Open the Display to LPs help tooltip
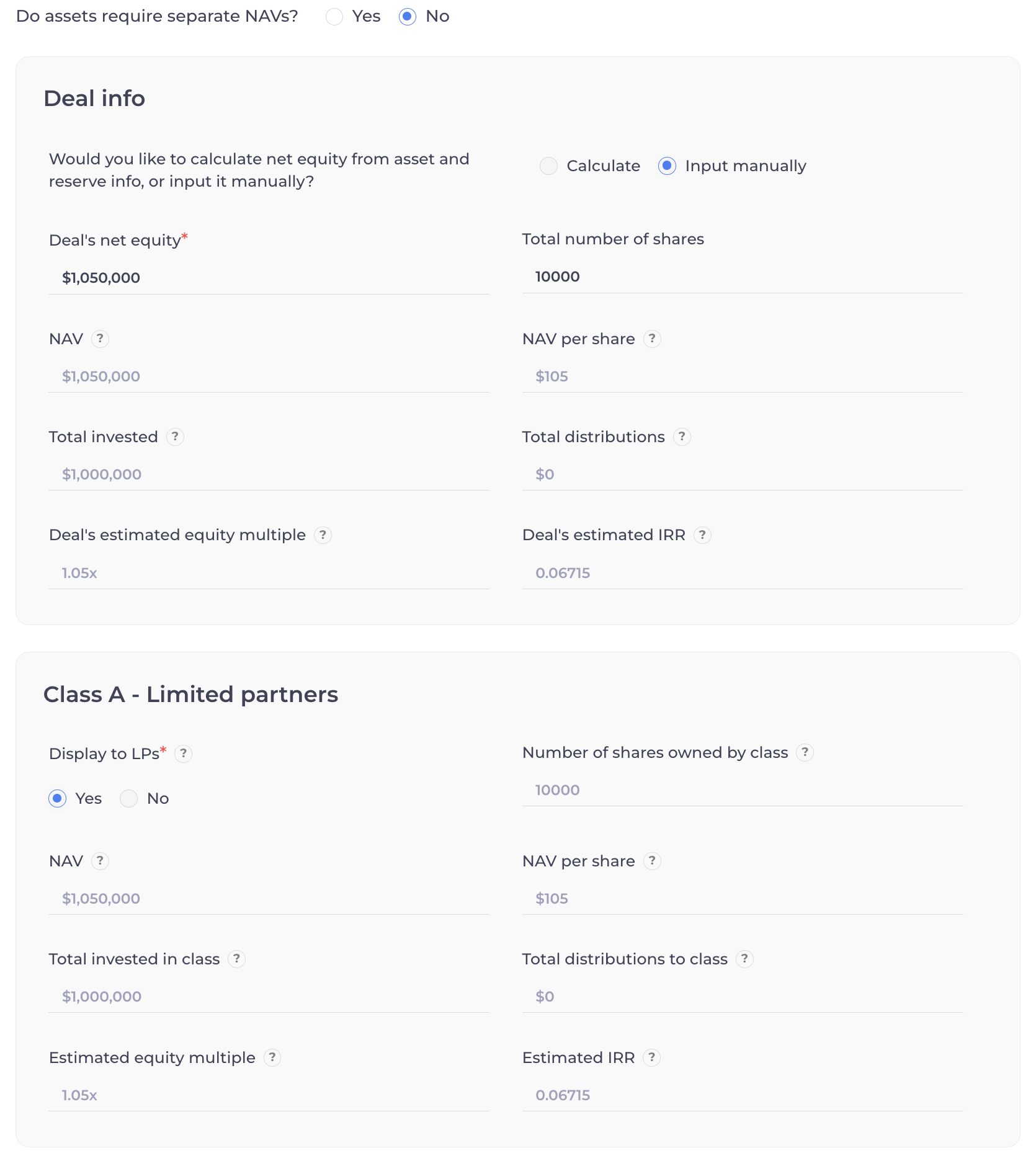The height and width of the screenshot is (1161, 1036). click(x=183, y=754)
